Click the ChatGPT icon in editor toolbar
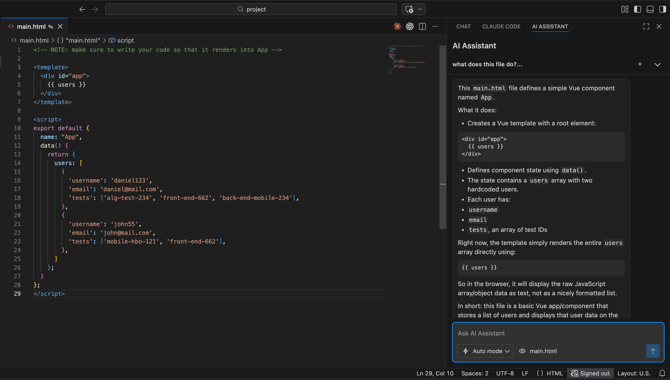670x380 pixels. pos(410,27)
